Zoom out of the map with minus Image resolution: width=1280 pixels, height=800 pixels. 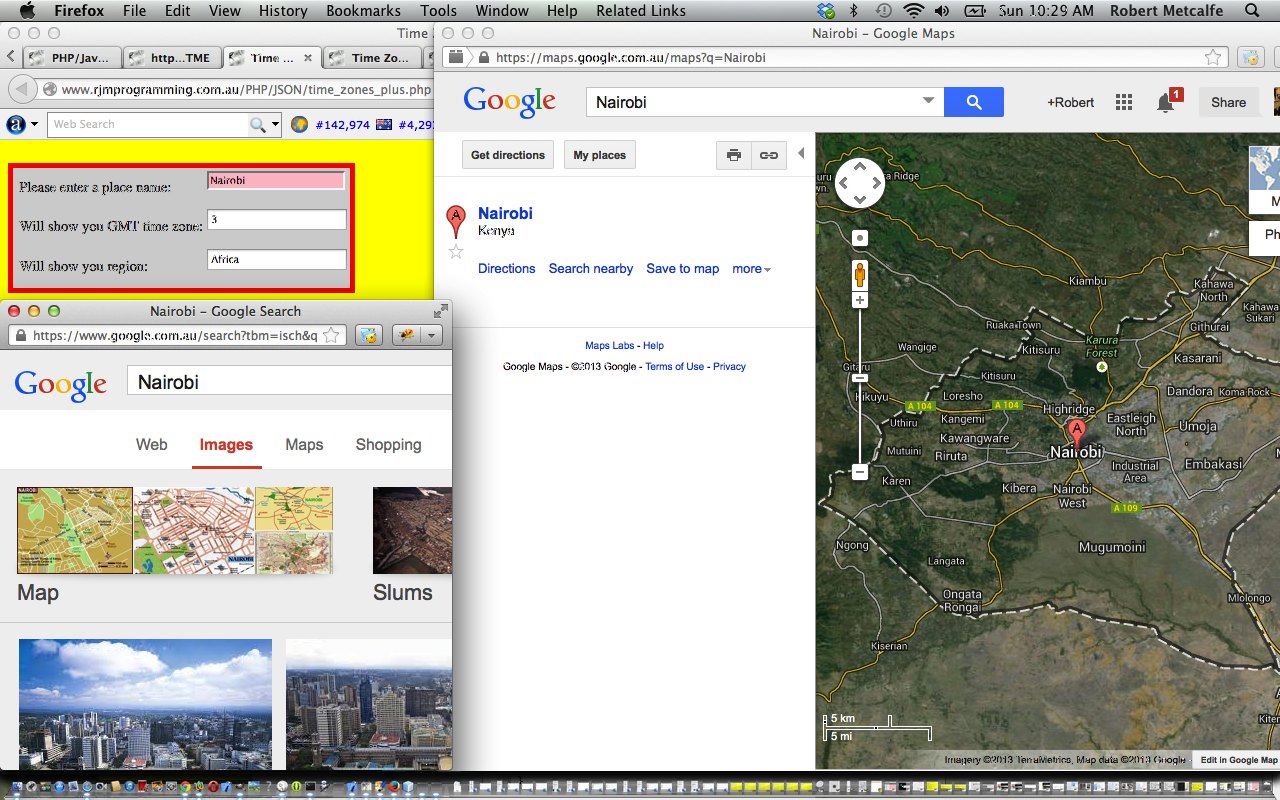point(860,472)
